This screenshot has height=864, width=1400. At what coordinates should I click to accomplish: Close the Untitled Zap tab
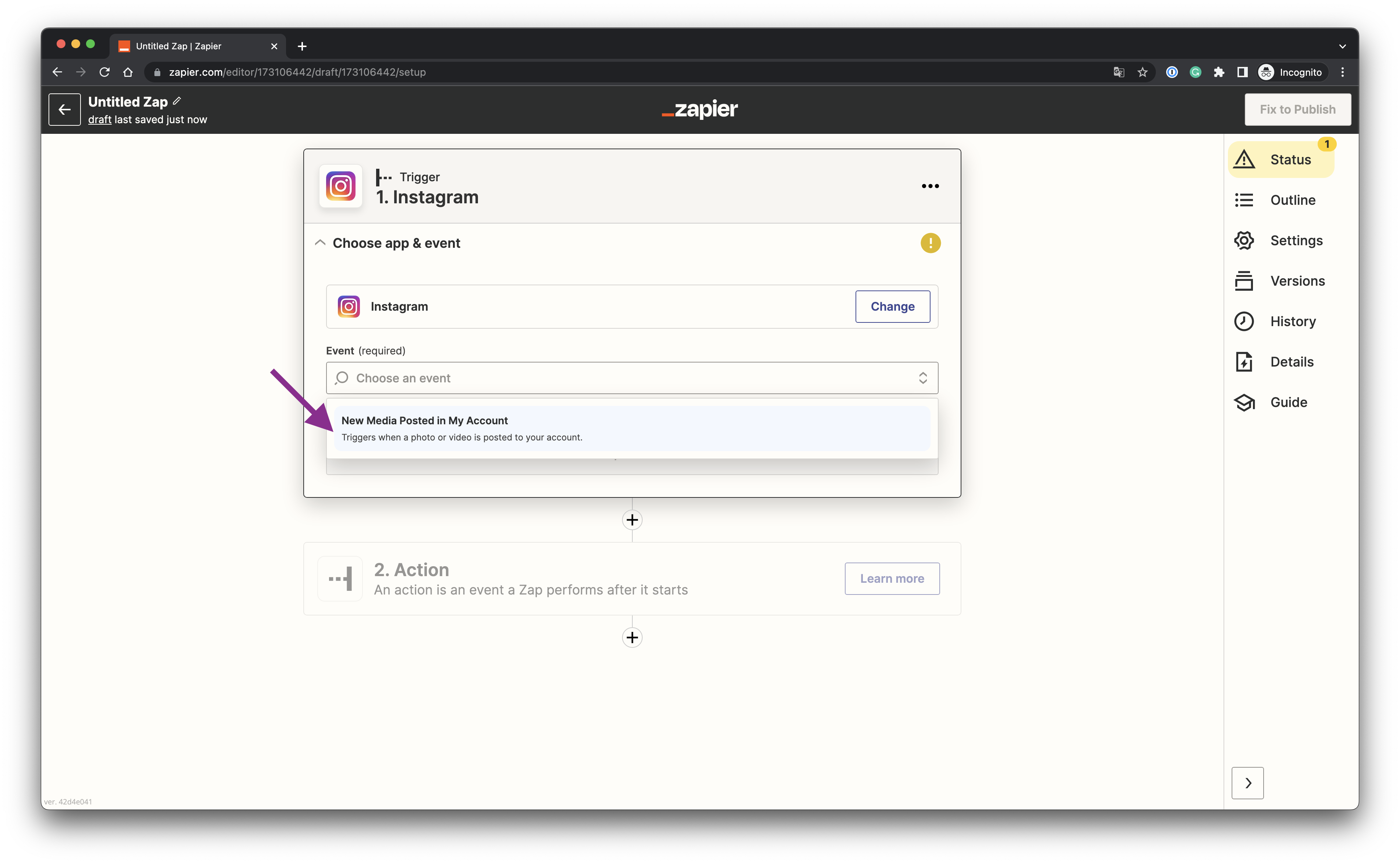(274, 46)
